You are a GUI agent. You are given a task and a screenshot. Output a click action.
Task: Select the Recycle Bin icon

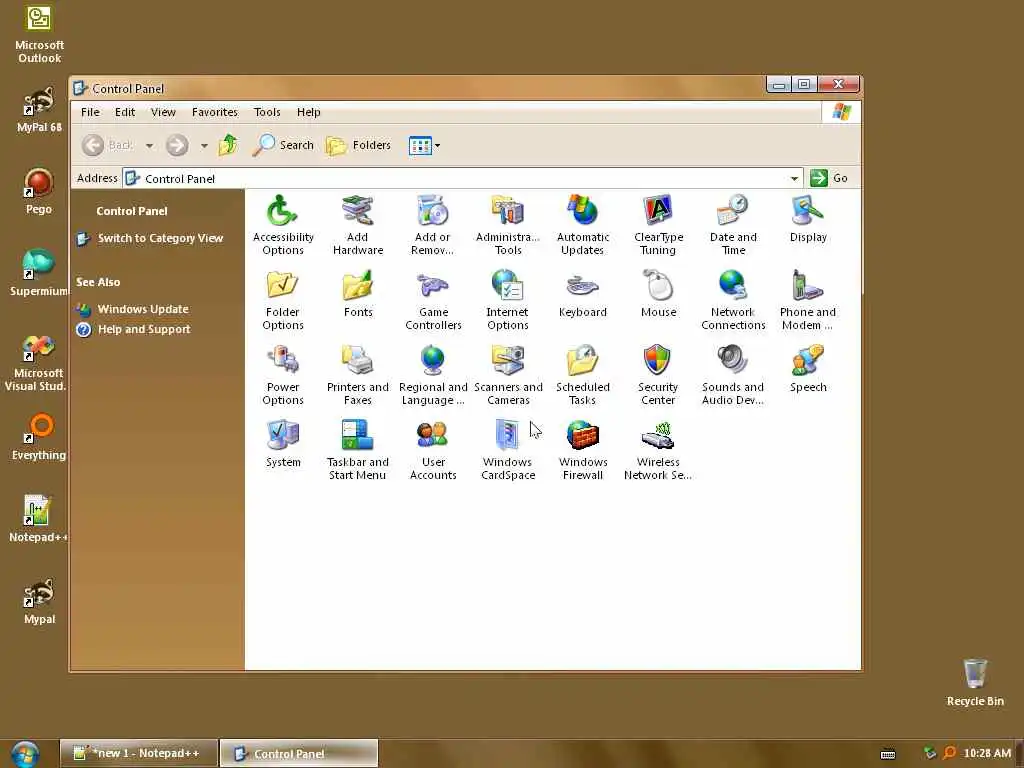click(x=975, y=682)
